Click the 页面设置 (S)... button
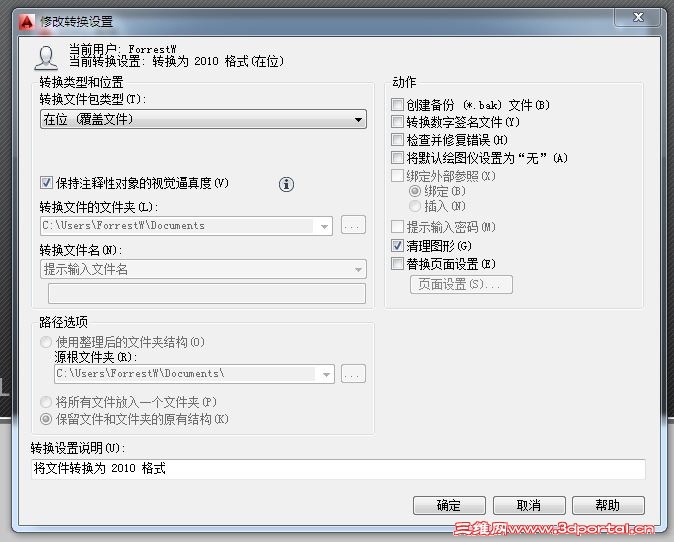Screen dimensions: 674x542 click(x=461, y=285)
